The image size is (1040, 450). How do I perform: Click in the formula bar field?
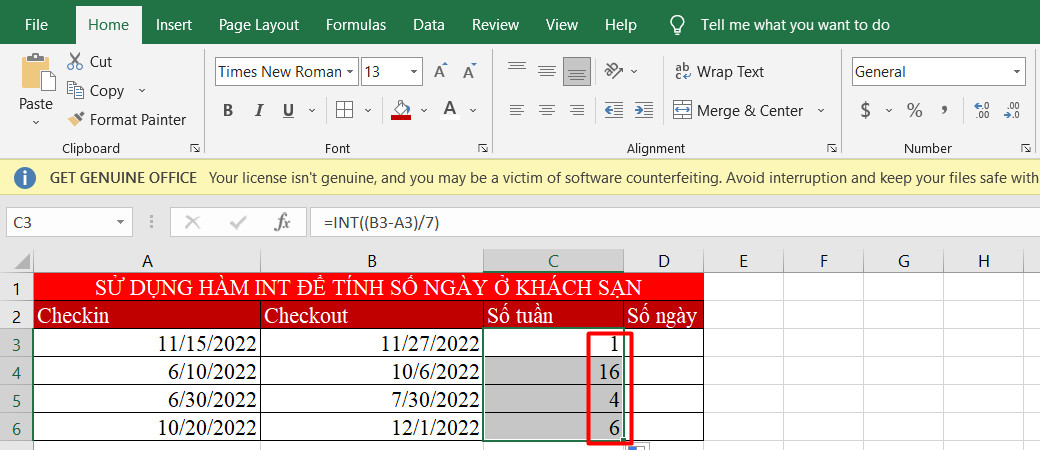point(675,222)
